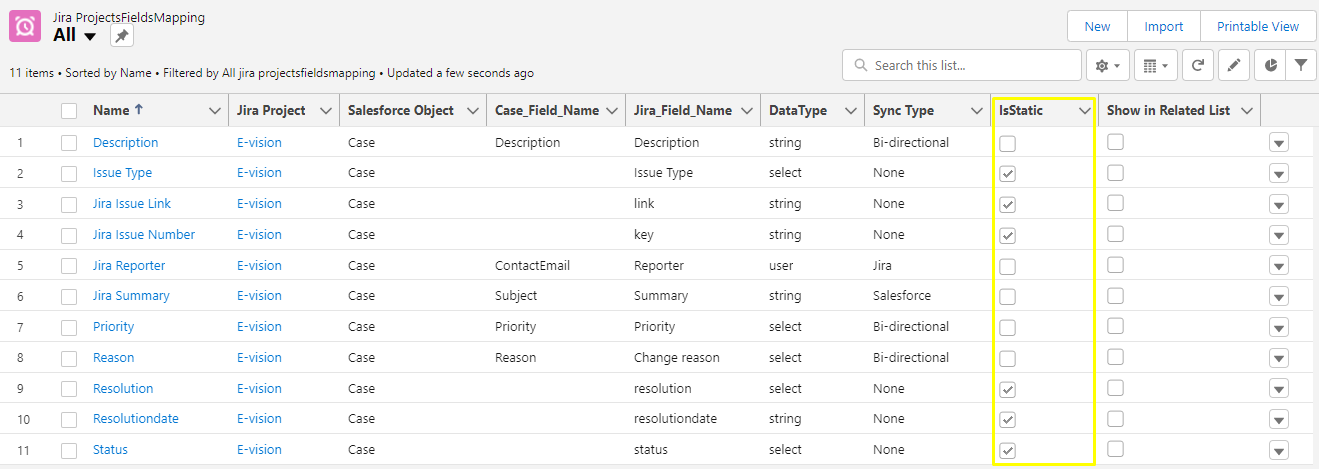1319x469 pixels.
Task: Open row actions for Description
Action: point(1278,143)
